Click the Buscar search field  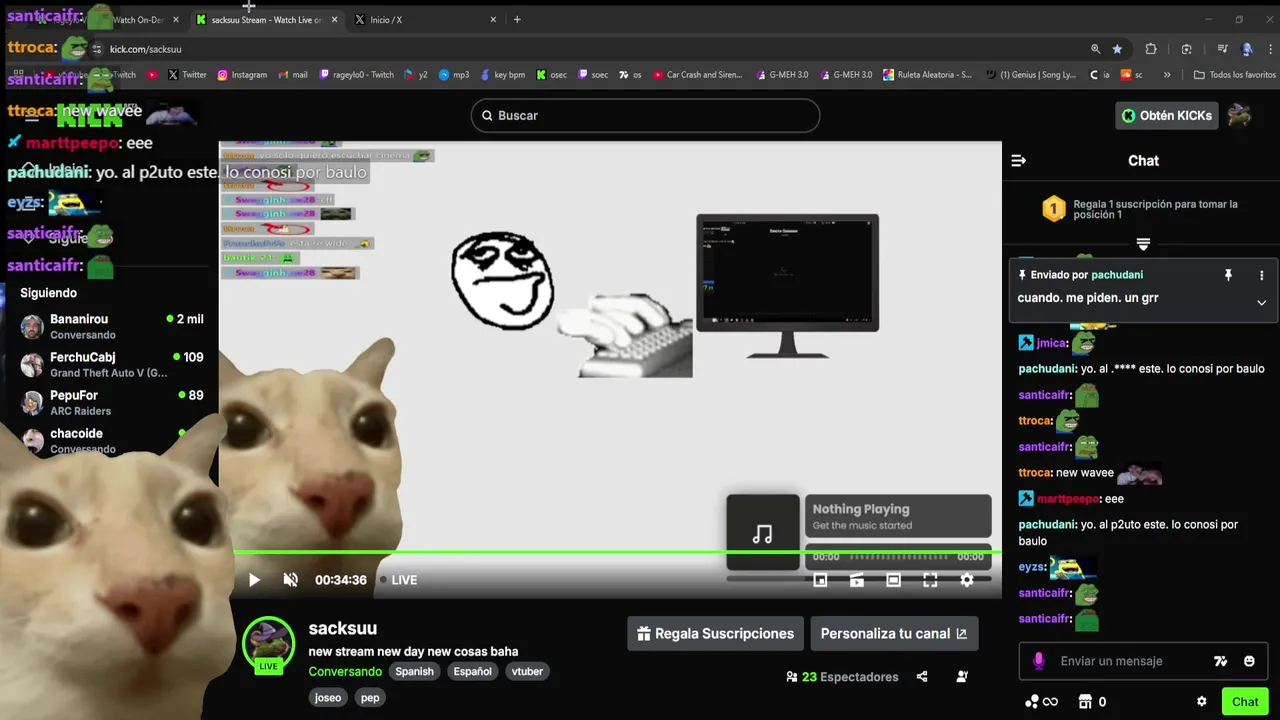point(645,115)
